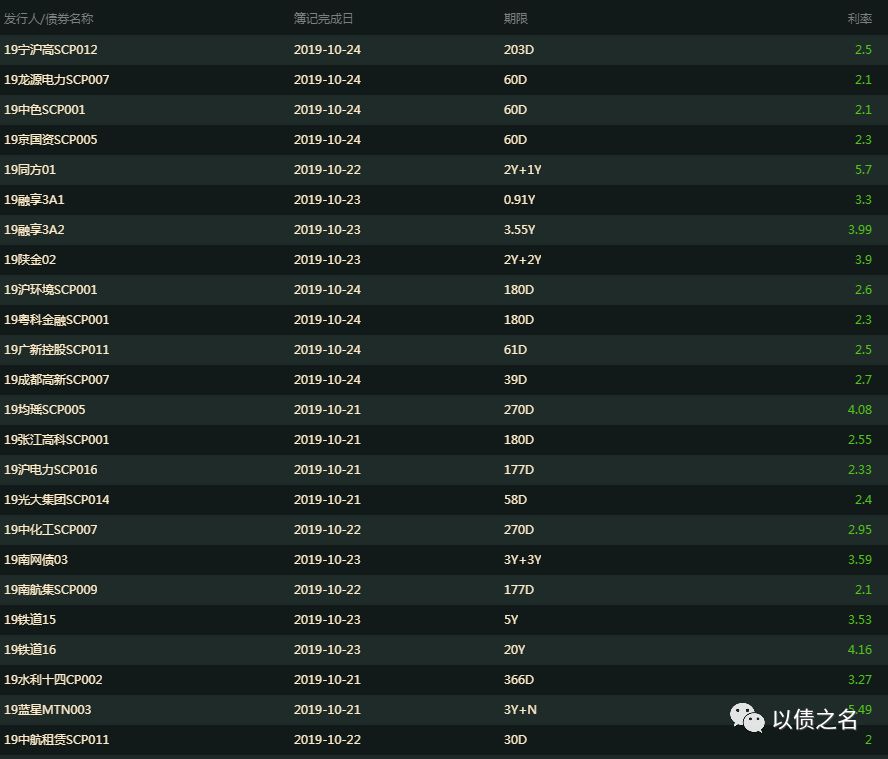Click 19成都高新SCP007 bond name

[57, 380]
